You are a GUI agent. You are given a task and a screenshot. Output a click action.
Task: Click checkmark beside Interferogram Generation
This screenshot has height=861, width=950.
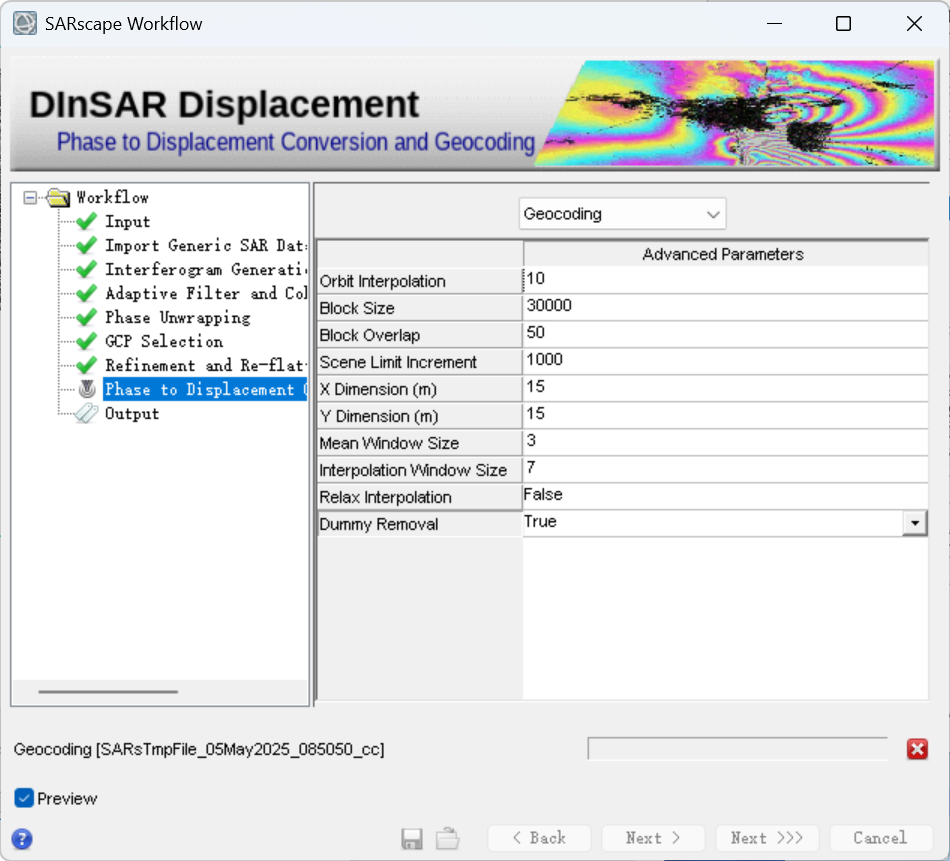tap(87, 270)
